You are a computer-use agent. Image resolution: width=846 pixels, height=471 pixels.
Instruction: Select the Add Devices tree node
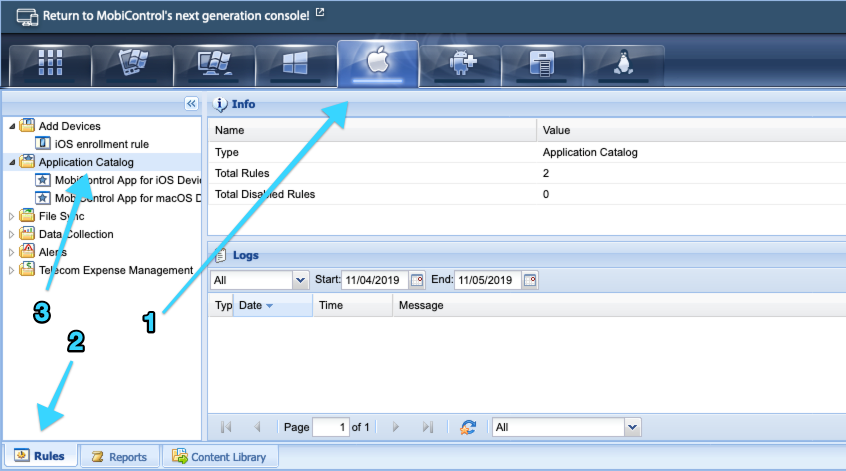(x=70, y=126)
